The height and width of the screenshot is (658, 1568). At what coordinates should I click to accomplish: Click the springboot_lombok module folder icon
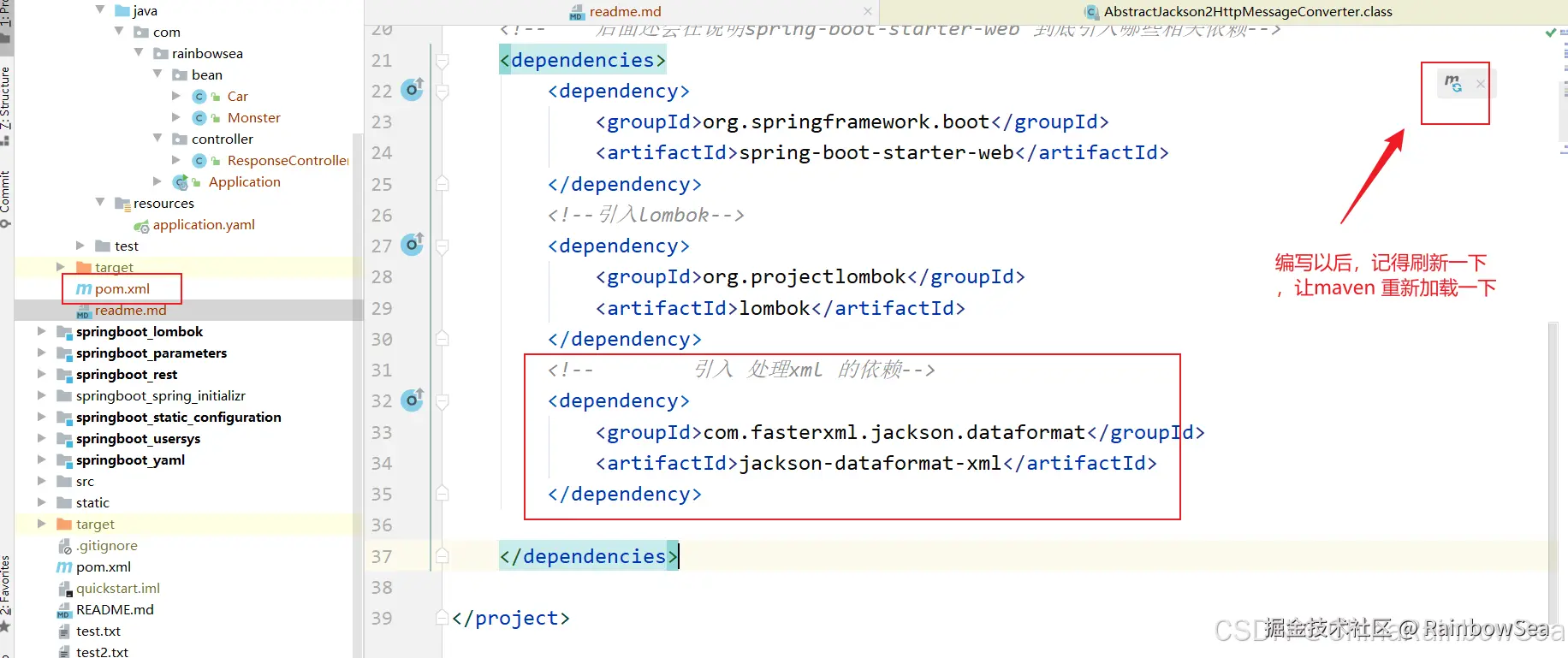point(64,332)
